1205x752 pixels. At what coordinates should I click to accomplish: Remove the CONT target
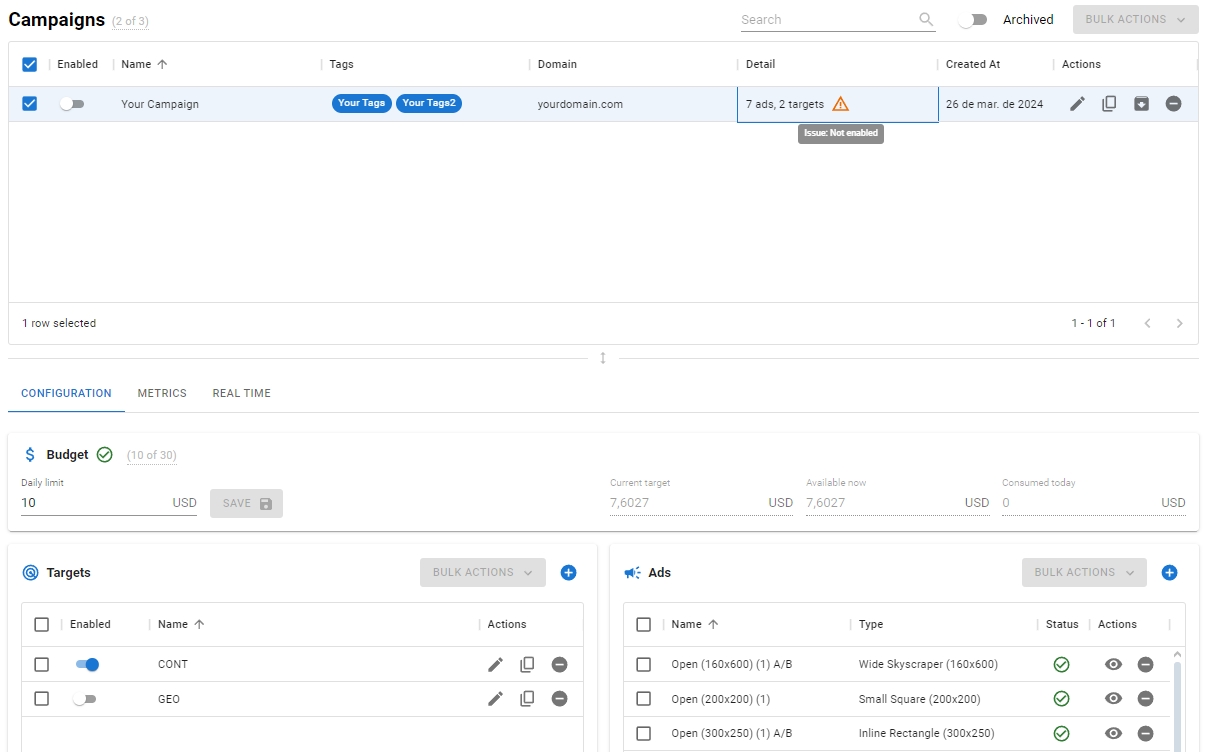[559, 665]
